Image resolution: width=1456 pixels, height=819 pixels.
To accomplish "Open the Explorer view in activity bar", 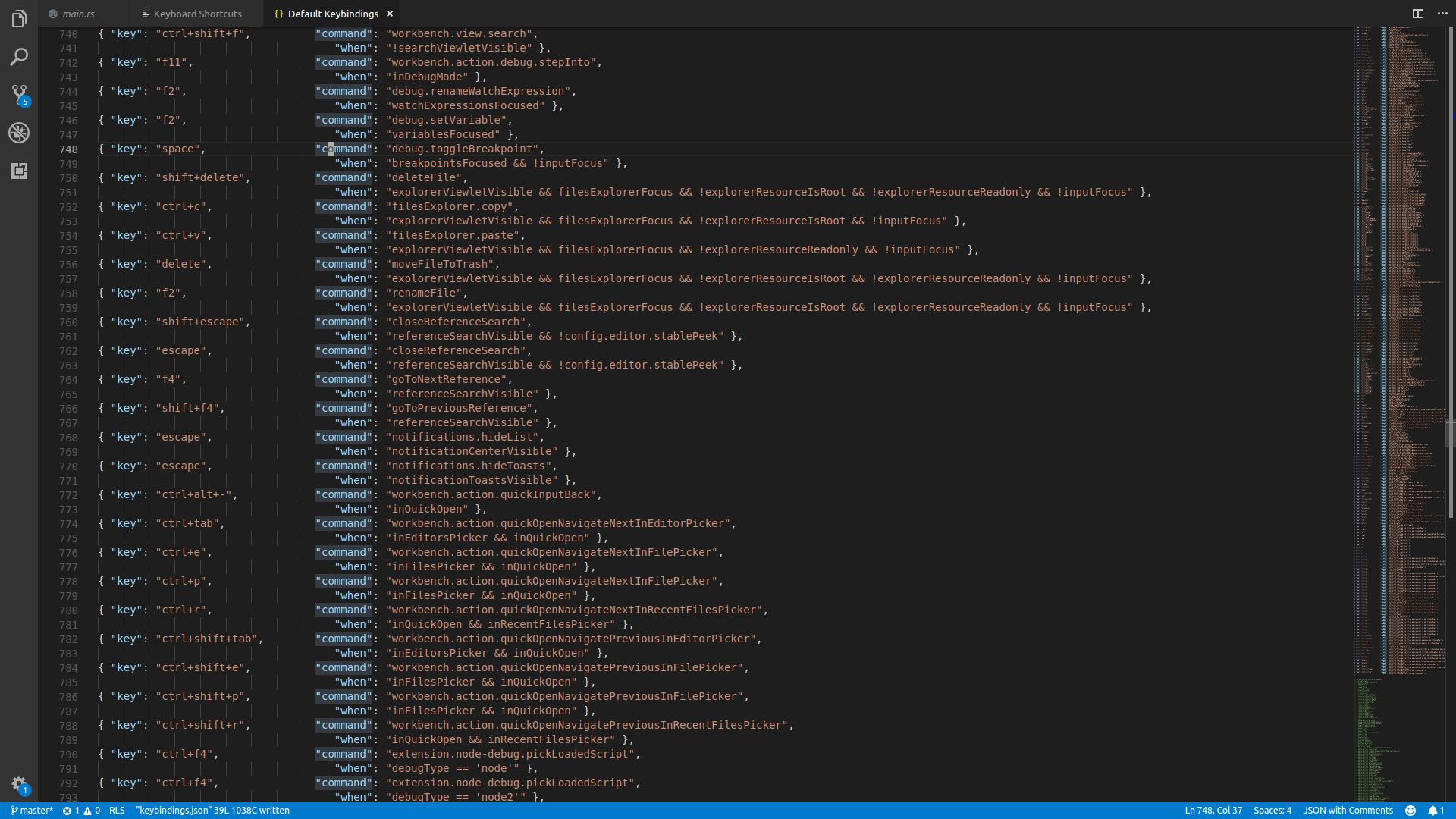I will (x=19, y=19).
